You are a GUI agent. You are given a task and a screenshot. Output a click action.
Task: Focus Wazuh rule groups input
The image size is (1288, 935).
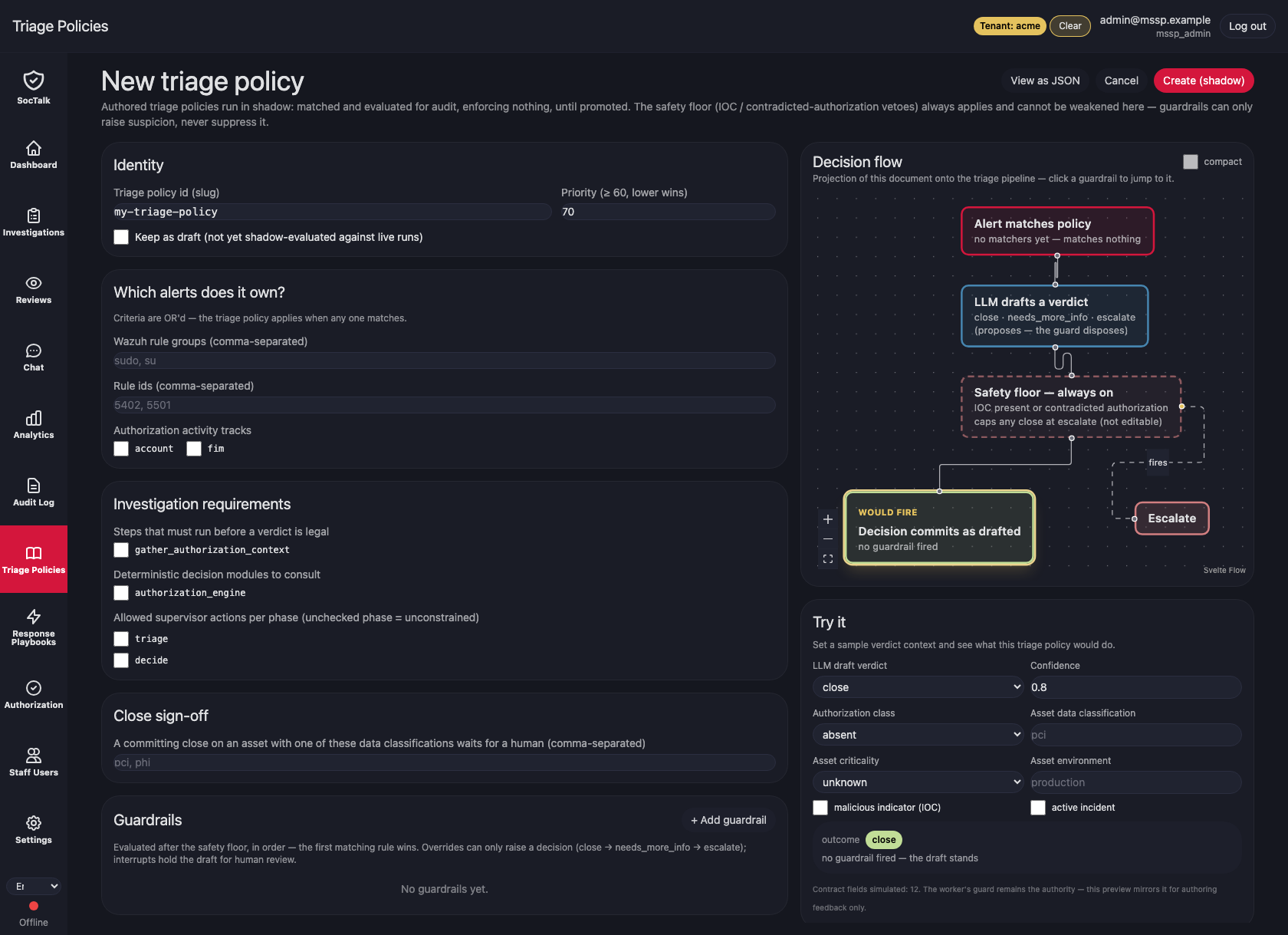(x=445, y=361)
